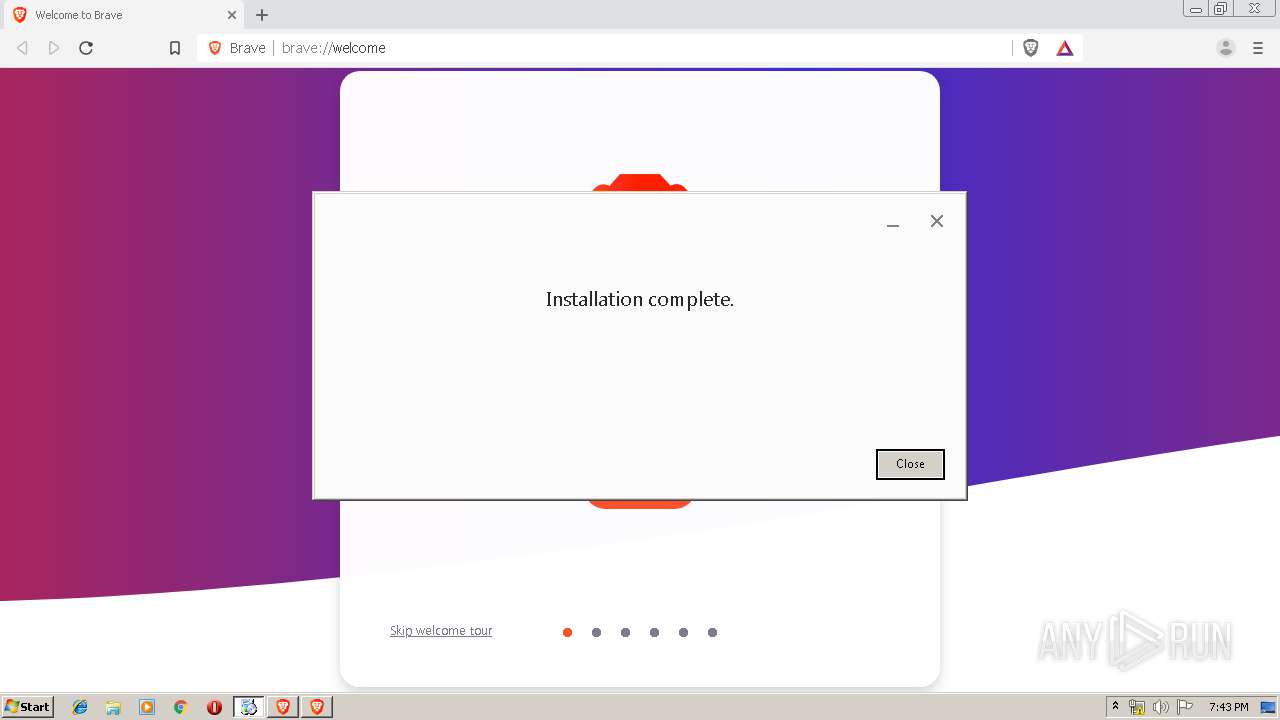
Task: Launch Opera from the taskbar
Action: point(214,707)
